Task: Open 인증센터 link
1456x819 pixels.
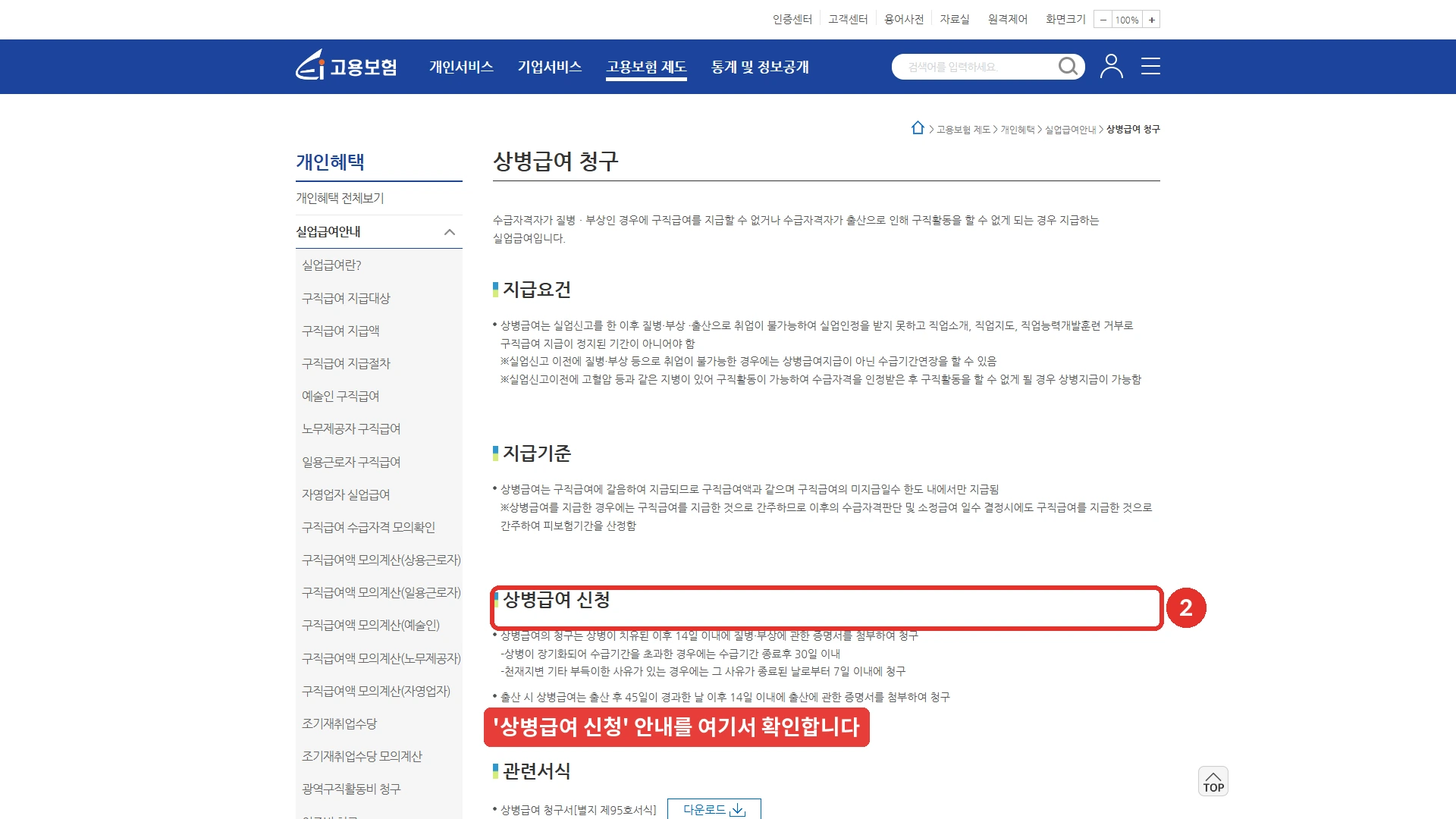Action: (x=792, y=19)
